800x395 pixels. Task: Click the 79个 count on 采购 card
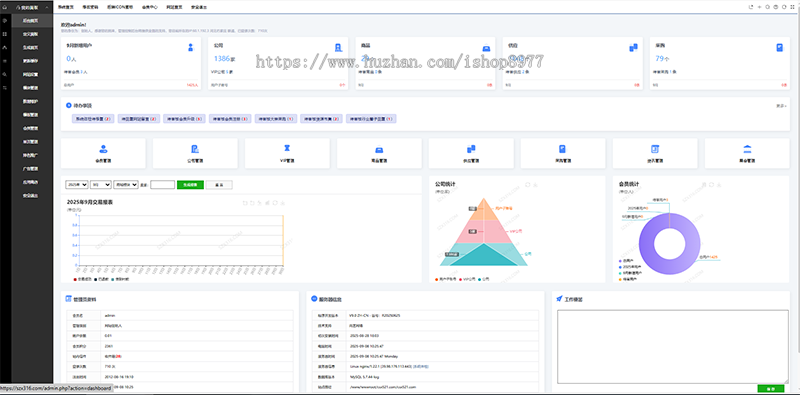[662, 59]
